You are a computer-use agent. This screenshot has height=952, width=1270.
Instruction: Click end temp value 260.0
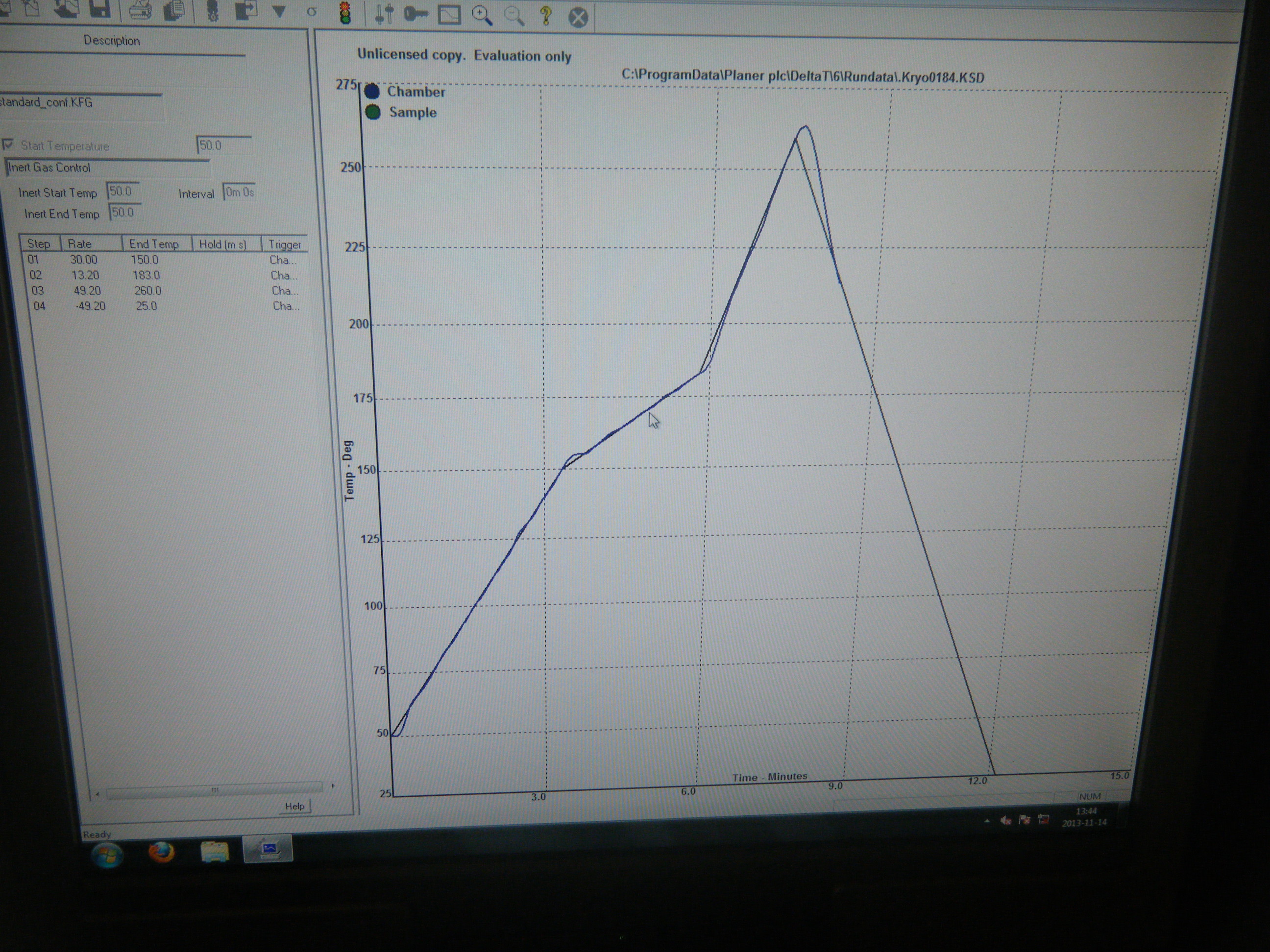point(147,291)
